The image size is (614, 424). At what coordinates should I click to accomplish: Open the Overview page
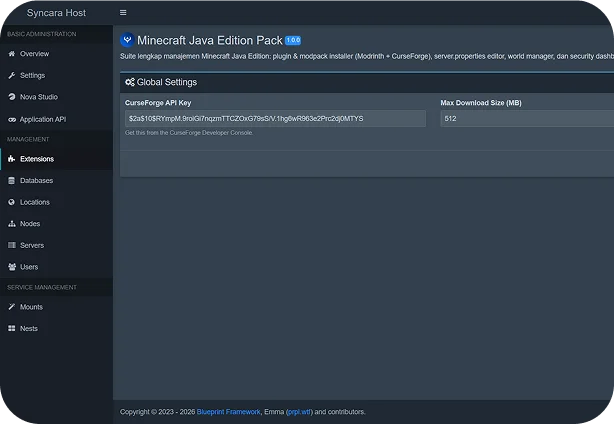pos(56,54)
